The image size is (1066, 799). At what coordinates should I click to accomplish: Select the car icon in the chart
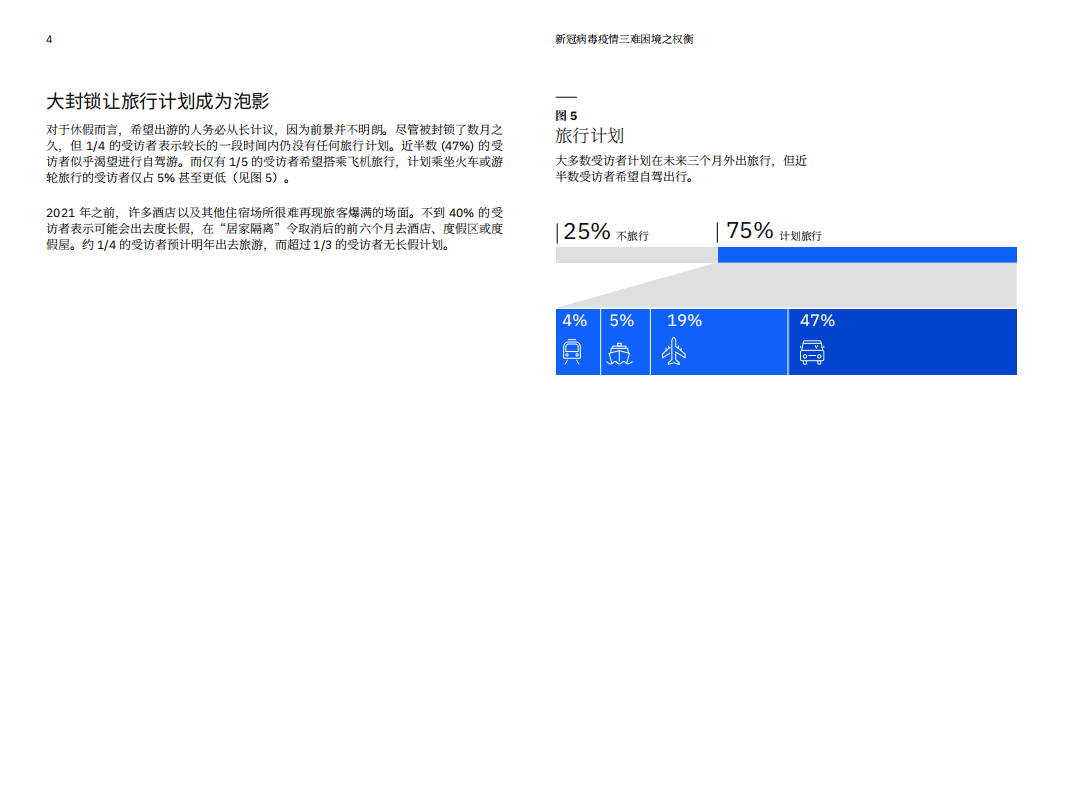[813, 352]
